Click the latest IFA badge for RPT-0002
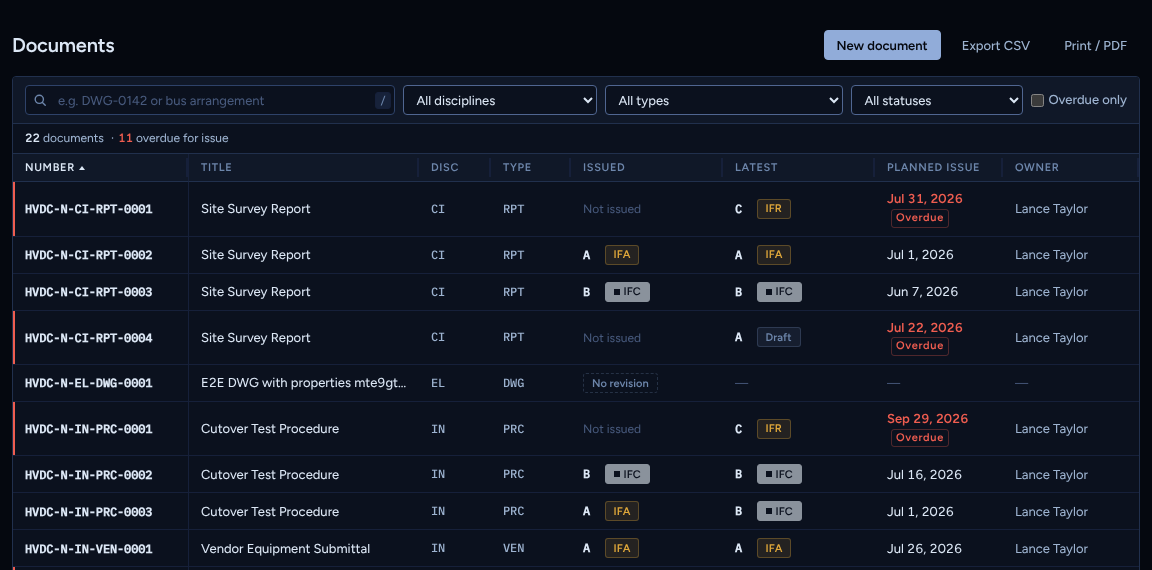The width and height of the screenshot is (1152, 570). pos(774,254)
